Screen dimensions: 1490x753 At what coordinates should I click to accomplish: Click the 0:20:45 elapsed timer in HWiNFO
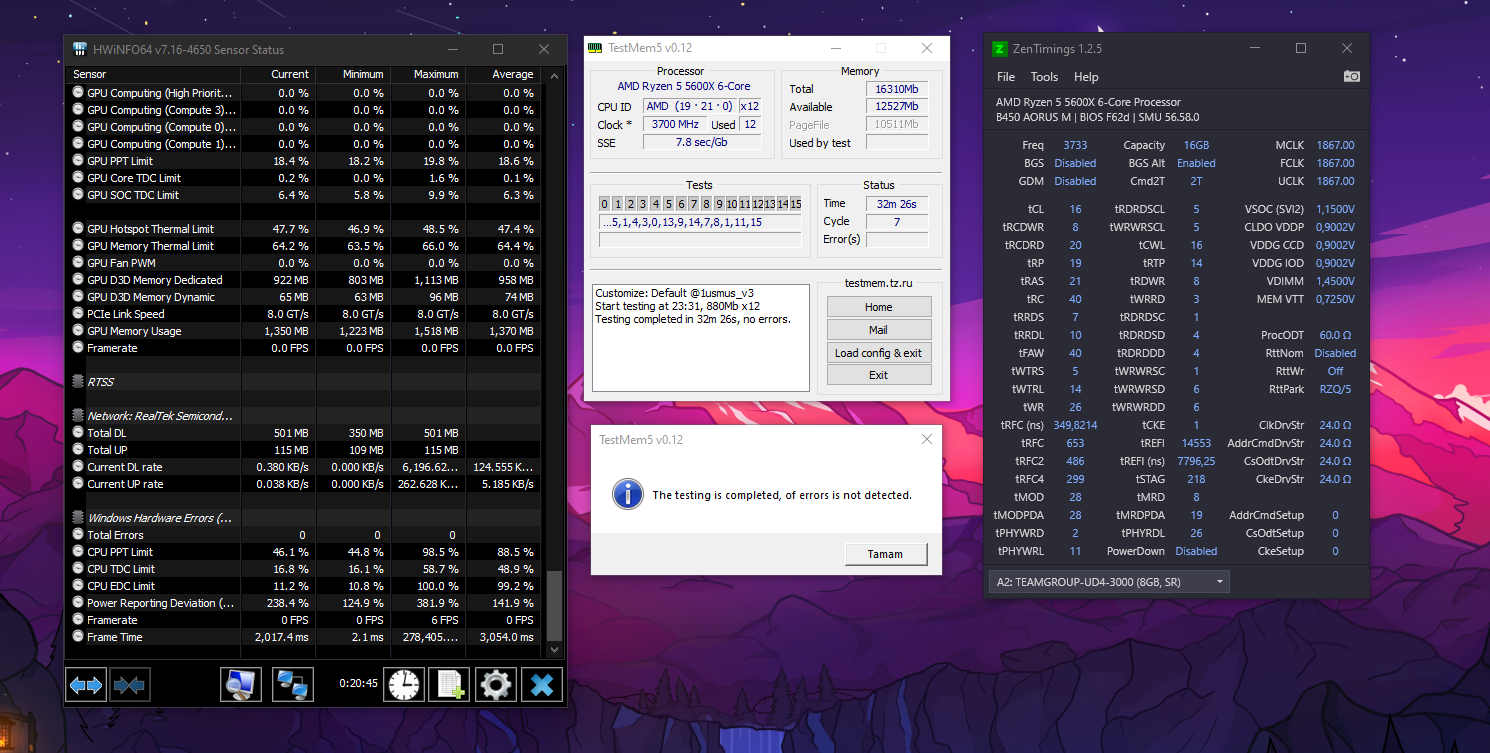[x=358, y=684]
